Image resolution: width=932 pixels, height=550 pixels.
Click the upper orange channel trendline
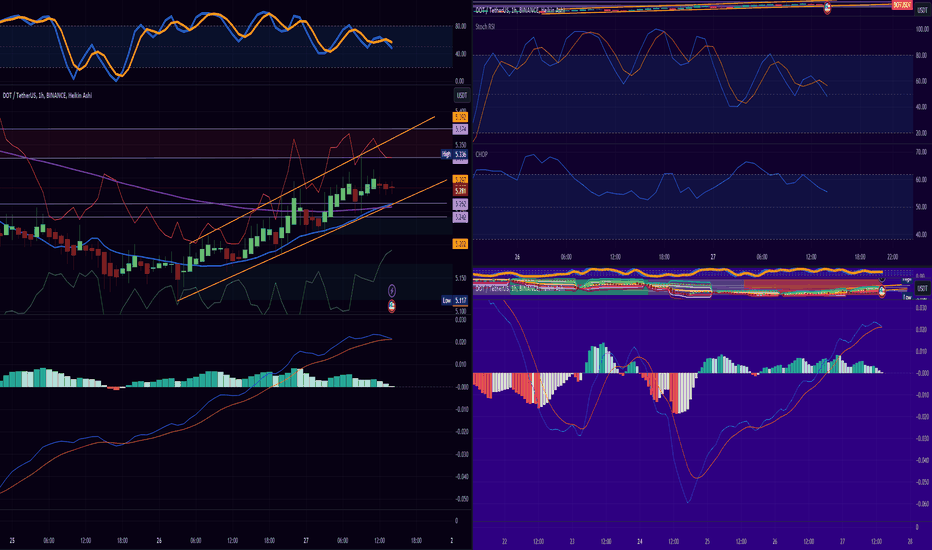pos(312,180)
